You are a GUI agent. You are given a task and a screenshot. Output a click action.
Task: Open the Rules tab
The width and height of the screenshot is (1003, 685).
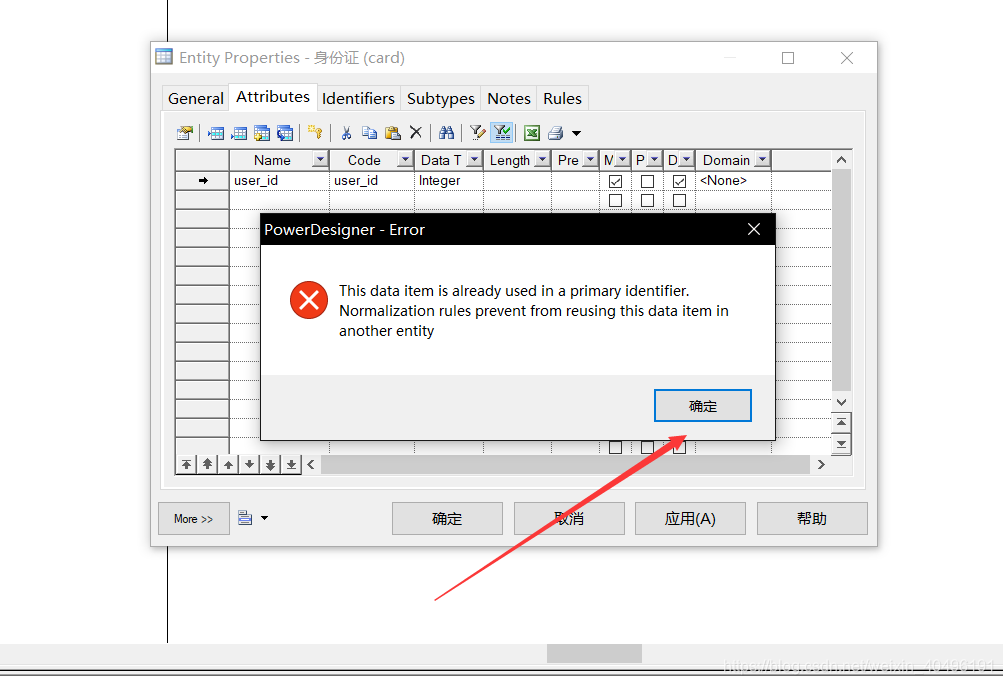pos(562,98)
